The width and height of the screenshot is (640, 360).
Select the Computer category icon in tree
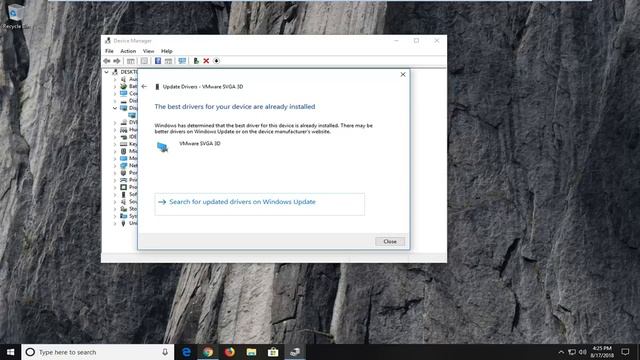click(124, 93)
